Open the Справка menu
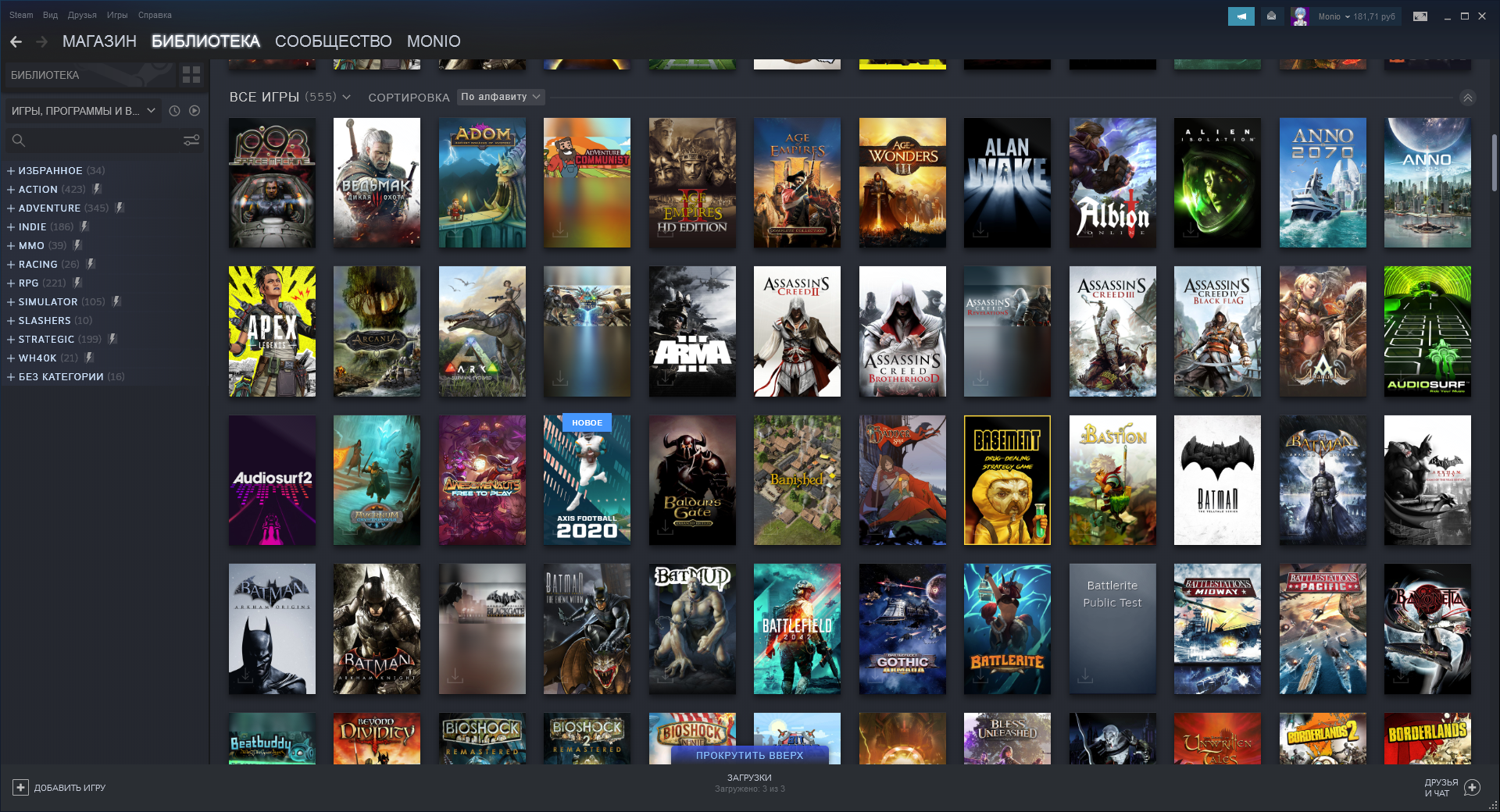The height and width of the screenshot is (812, 1500). point(155,15)
